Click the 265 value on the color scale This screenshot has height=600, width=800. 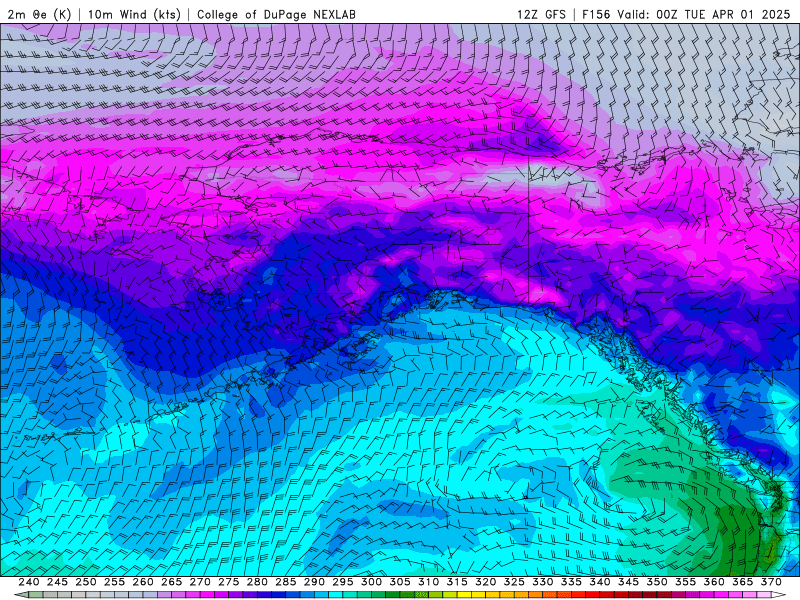click(171, 582)
